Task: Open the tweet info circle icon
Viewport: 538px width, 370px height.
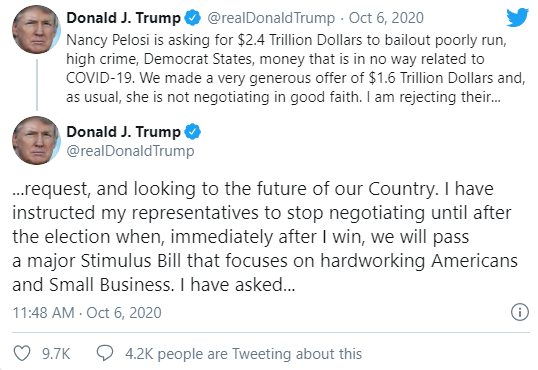Action: 520,312
